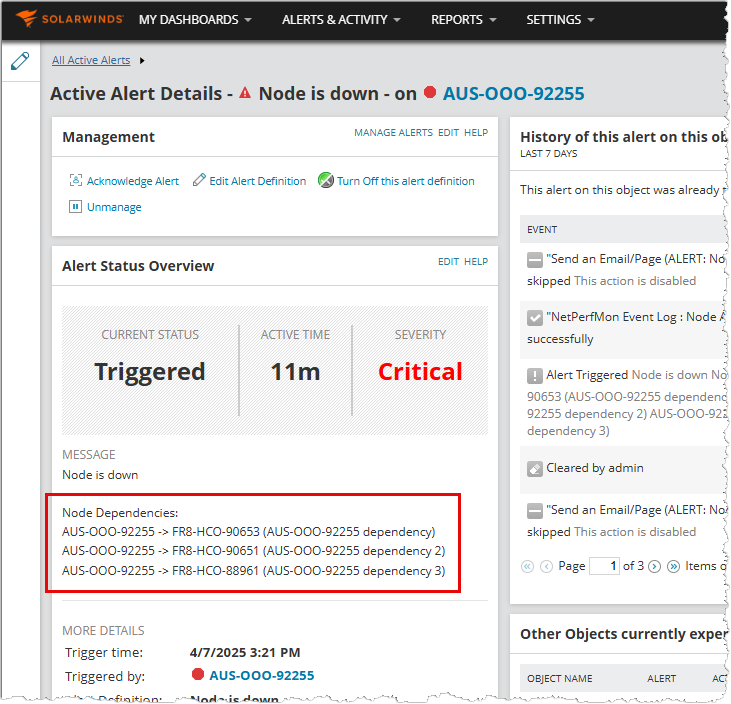Go to previous page of alert history
This screenshot has width=731, height=704.
click(546, 566)
